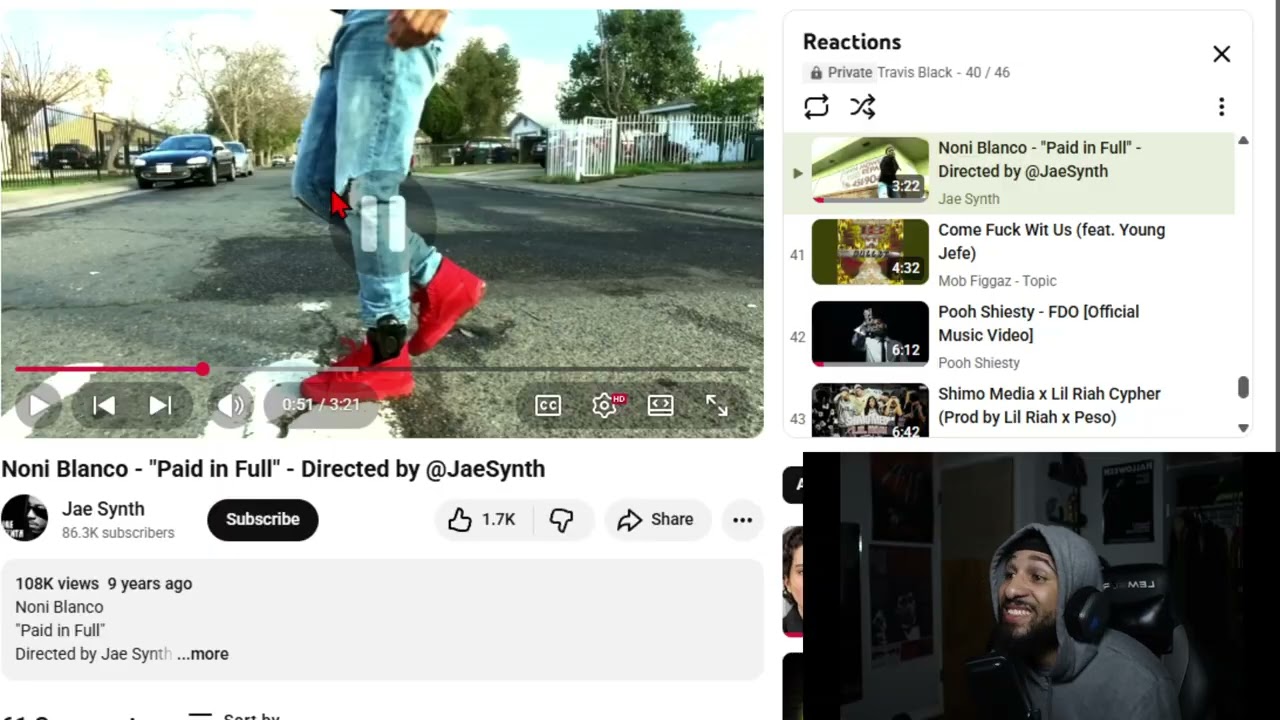
Task: Open Jae Synth channel avatar
Action: coord(24,518)
